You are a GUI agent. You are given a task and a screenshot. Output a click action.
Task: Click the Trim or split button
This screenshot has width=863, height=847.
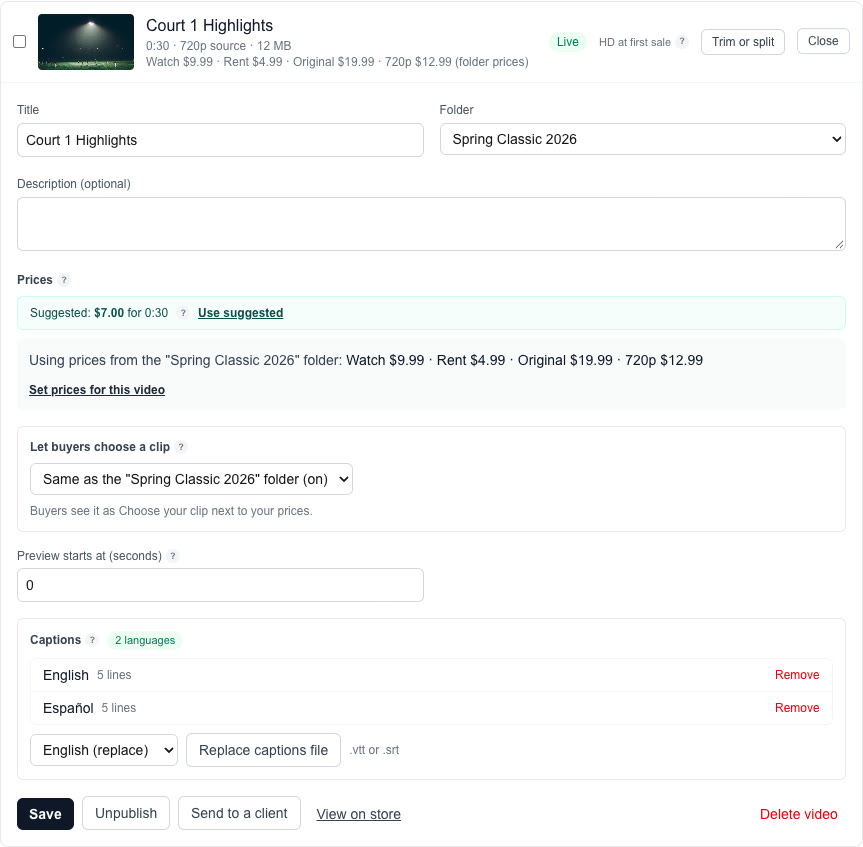pyautogui.click(x=742, y=42)
